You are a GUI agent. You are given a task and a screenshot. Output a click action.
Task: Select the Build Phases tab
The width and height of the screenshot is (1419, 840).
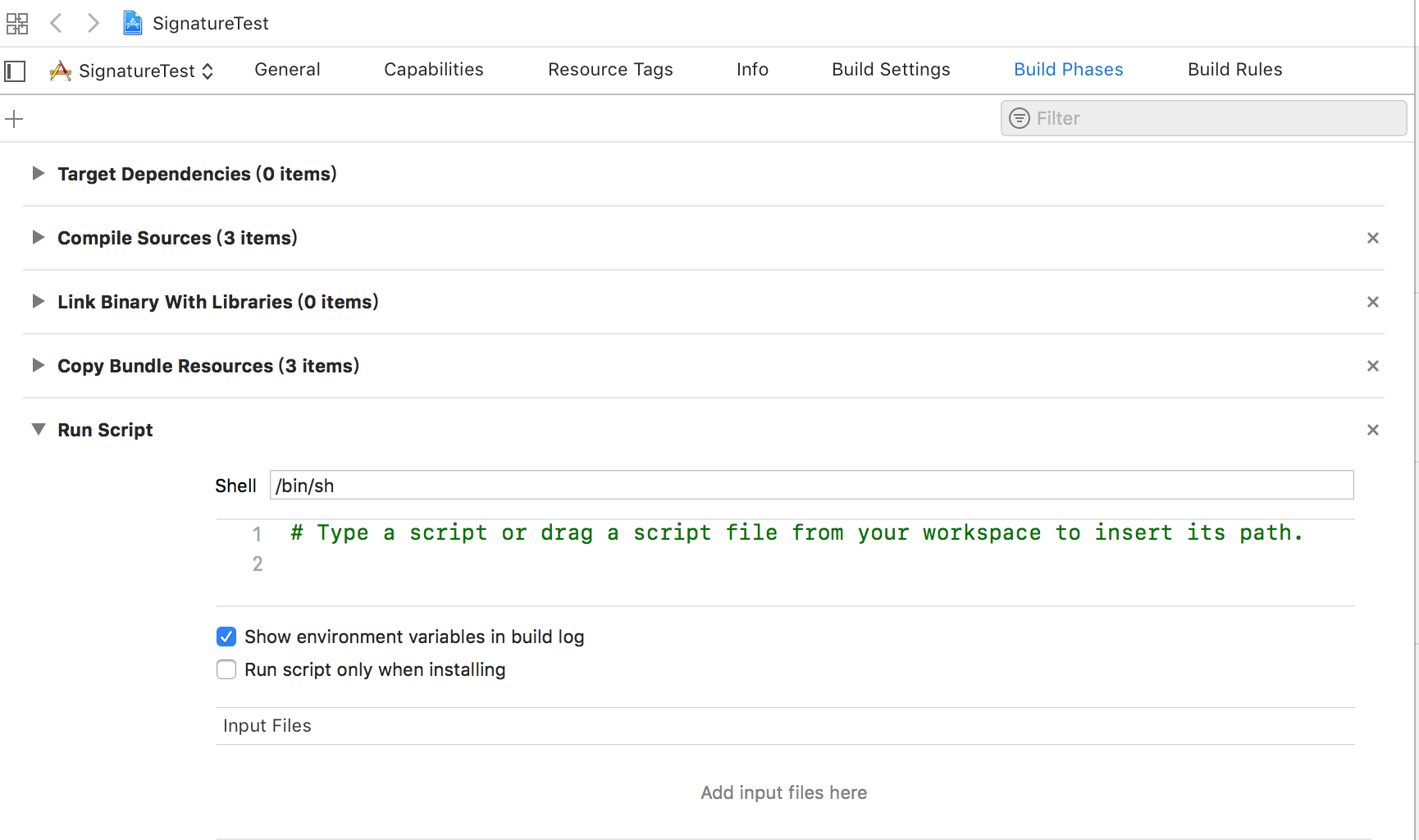pos(1069,70)
